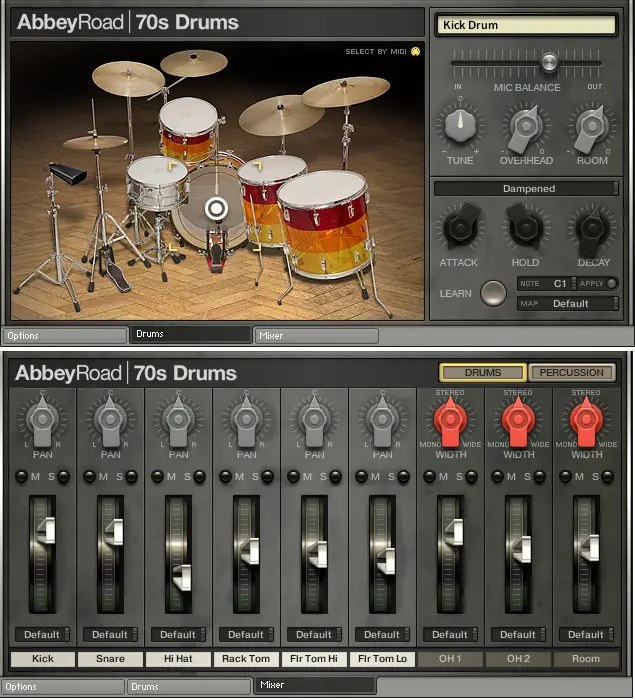
Task: Switch to the Percussion mixer tab
Action: (x=571, y=372)
